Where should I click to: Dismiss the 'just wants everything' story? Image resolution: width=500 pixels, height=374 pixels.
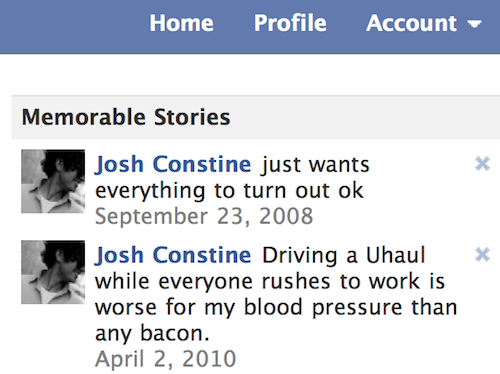pyautogui.click(x=482, y=164)
